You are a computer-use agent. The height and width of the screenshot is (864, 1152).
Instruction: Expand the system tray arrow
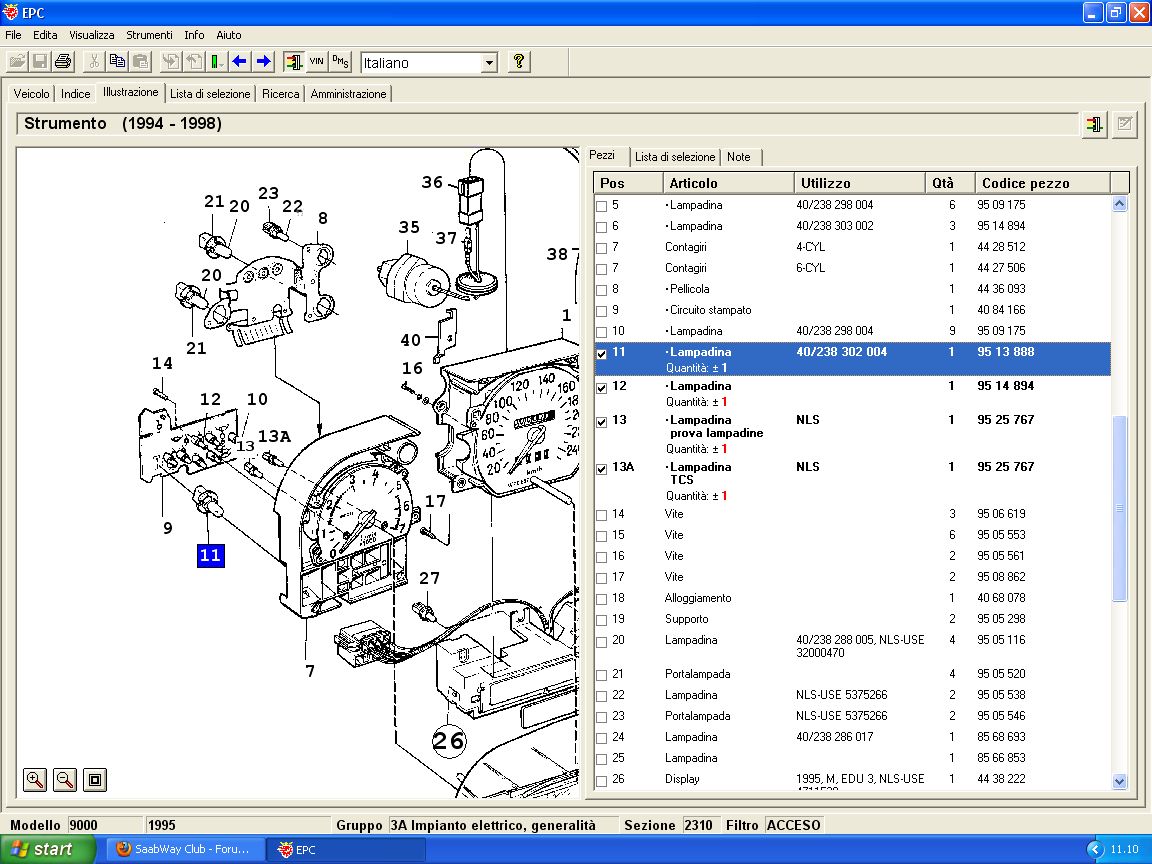click(x=1095, y=849)
